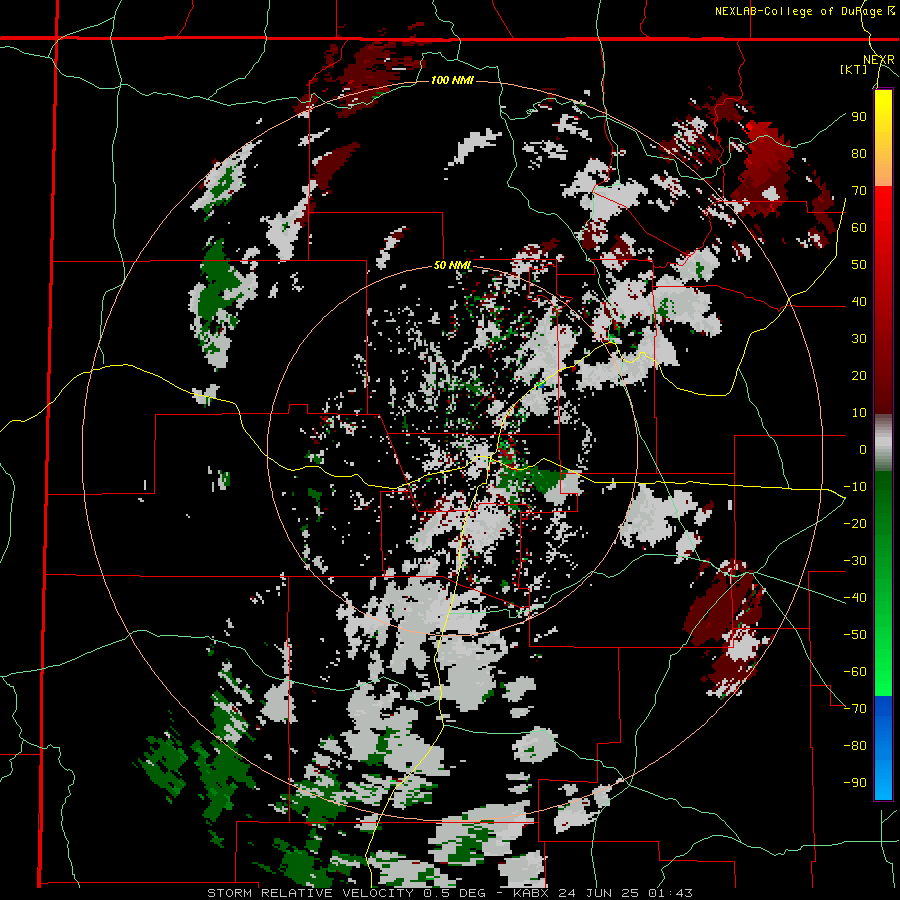900x900 pixels.
Task: Select the -30 value on the velocity scale
Action: tap(855, 561)
